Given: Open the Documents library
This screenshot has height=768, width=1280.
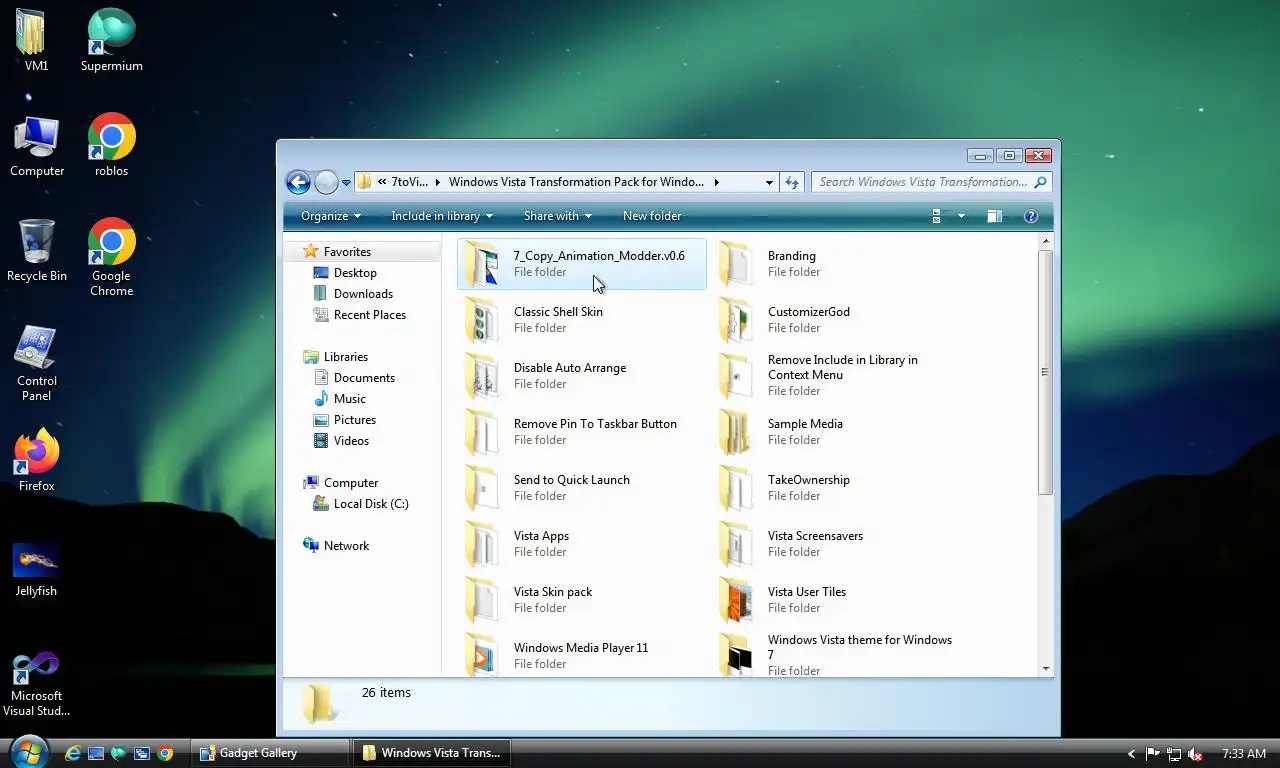Looking at the screenshot, I should (364, 378).
